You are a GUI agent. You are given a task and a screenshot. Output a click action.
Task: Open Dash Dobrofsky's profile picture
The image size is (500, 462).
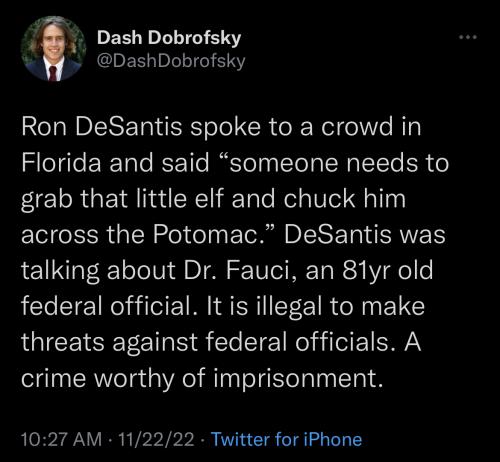[53, 49]
